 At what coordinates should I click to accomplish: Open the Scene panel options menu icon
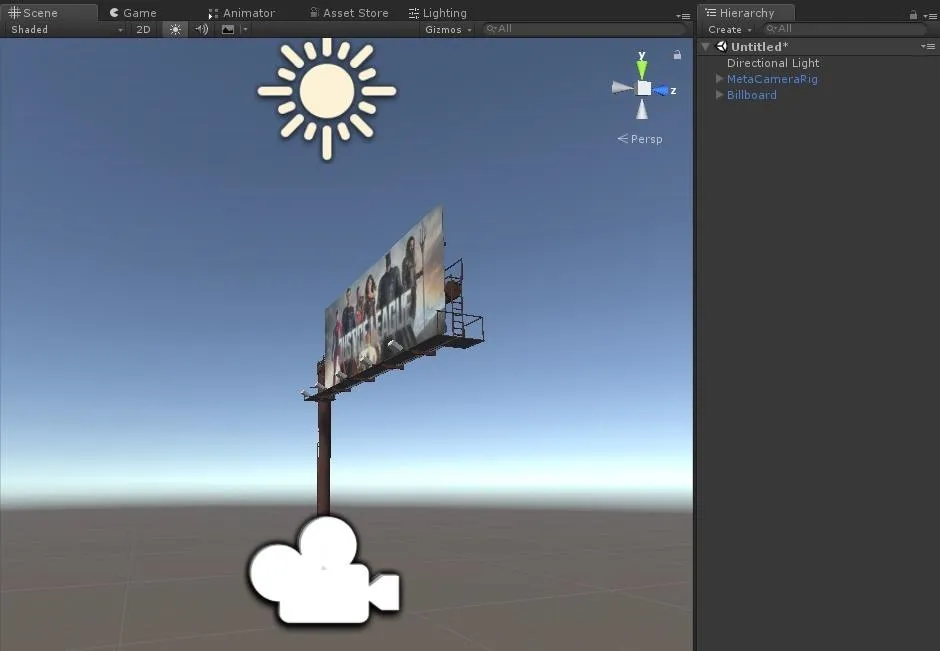(683, 16)
